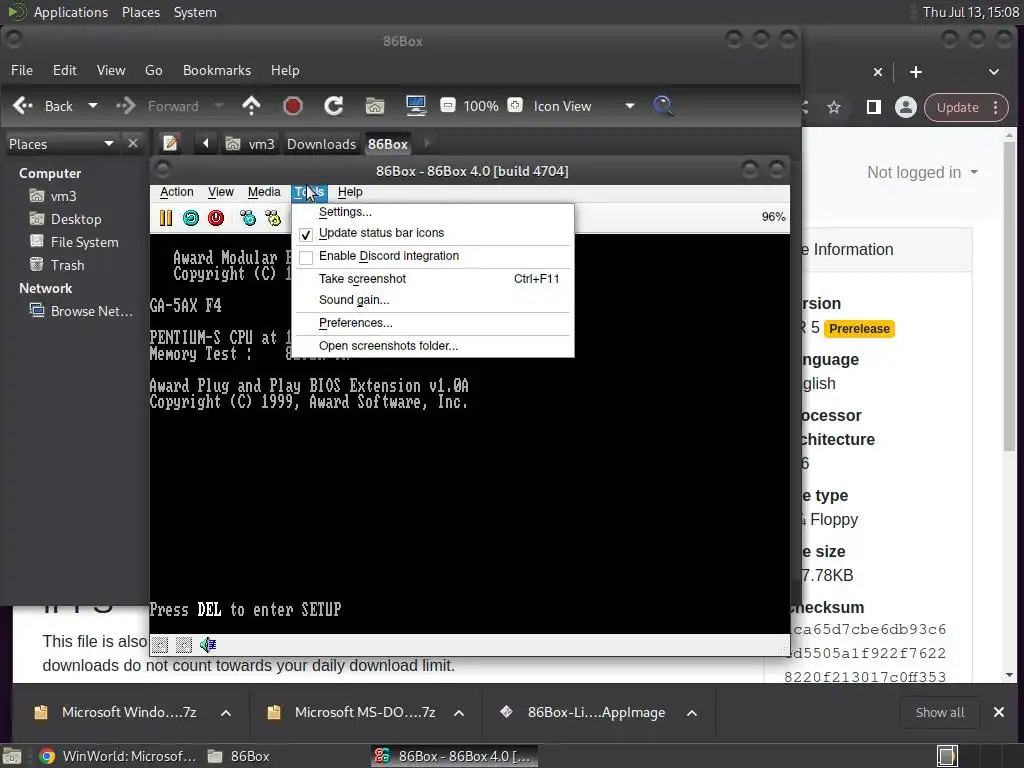Go Back in the file manager
Screen dimensions: 1024x768
[43, 106]
